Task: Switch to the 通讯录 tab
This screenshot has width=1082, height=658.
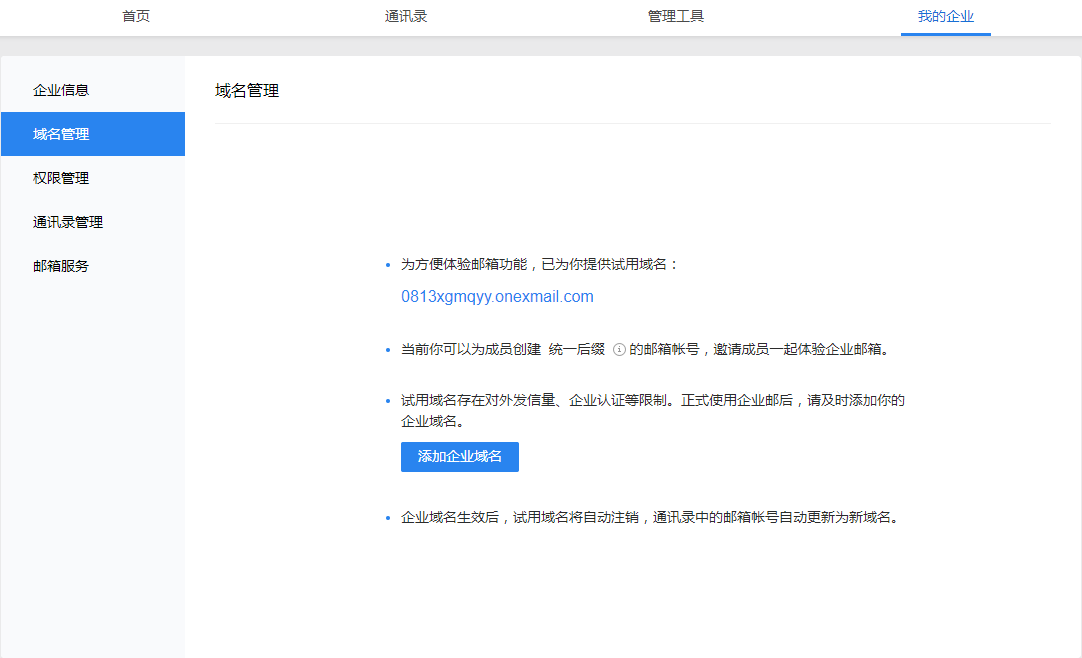Action: click(x=406, y=17)
